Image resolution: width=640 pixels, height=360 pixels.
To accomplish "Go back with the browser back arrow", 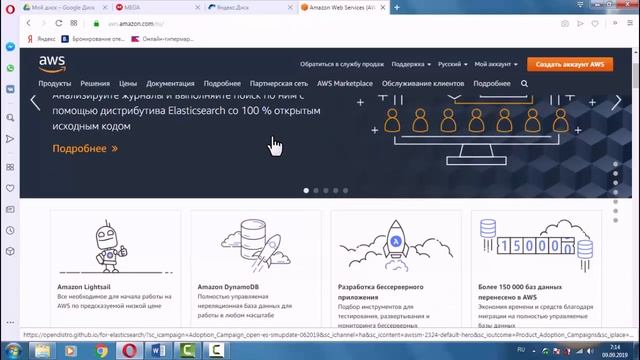I will [x=29, y=23].
